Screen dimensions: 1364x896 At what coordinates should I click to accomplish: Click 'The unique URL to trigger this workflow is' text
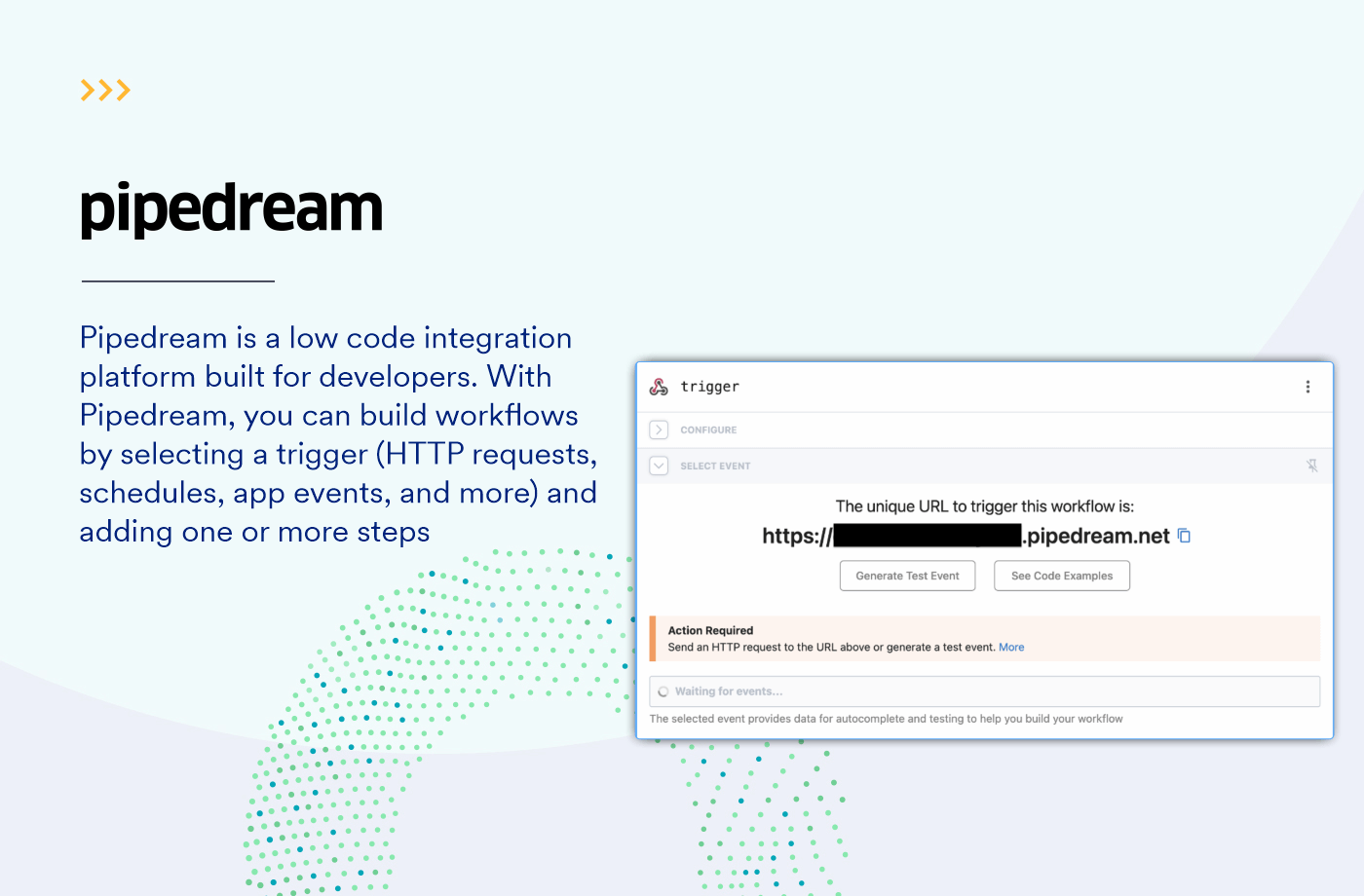(985, 506)
